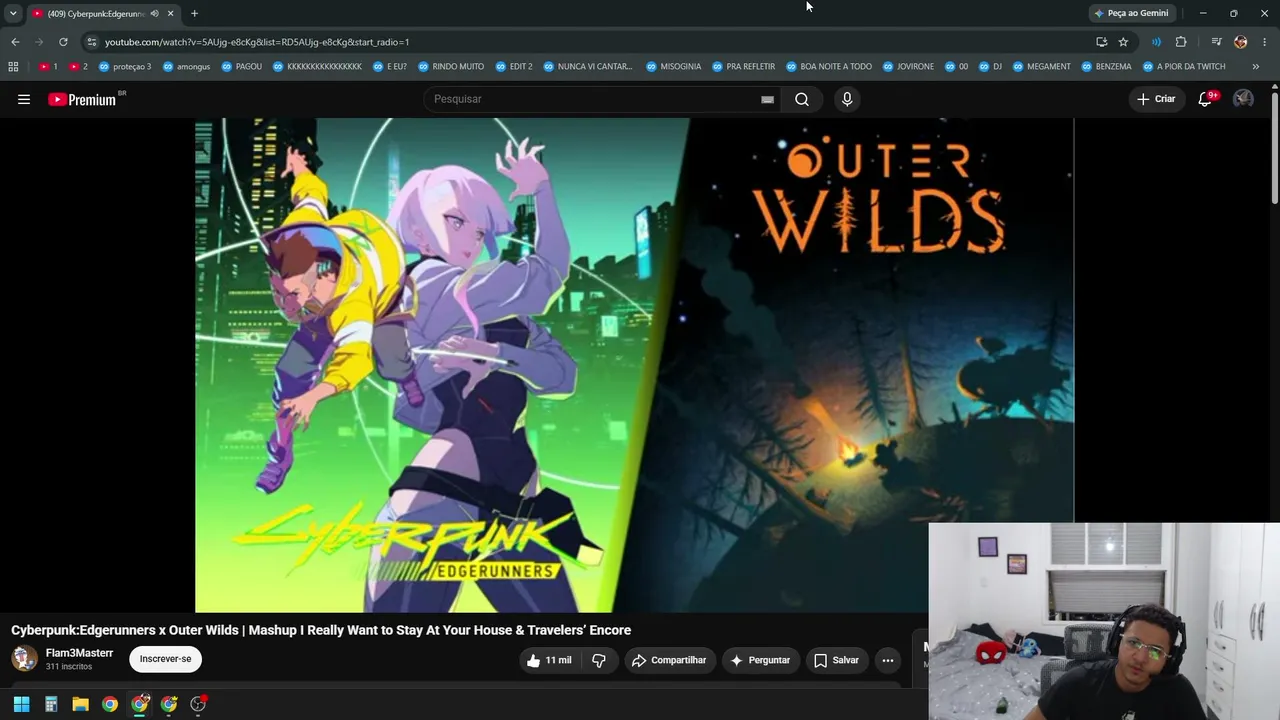Viewport: 1280px width, 720px height.
Task: View site information icon in the address bar
Action: 92,42
